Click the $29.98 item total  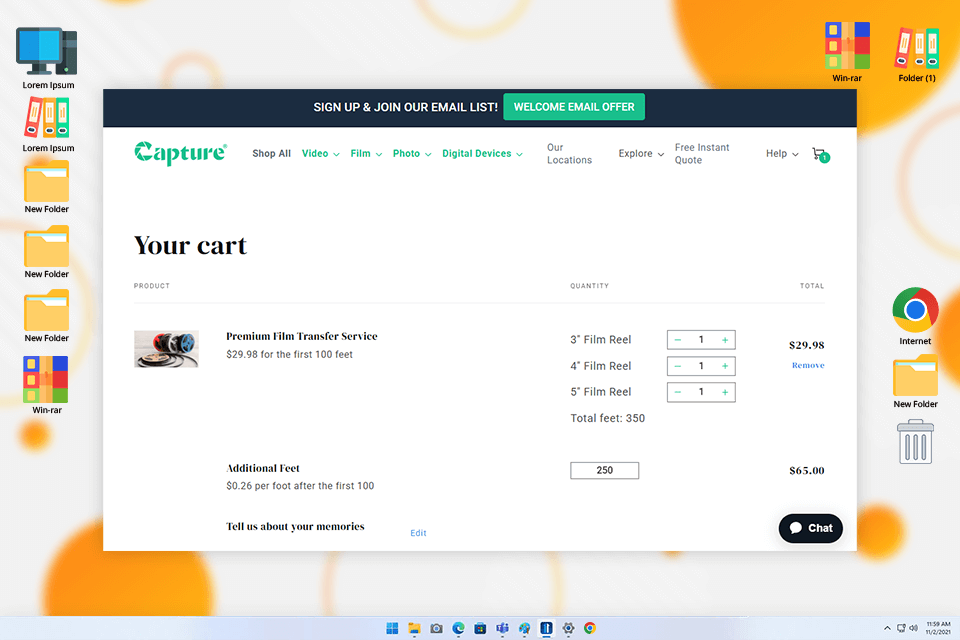pyautogui.click(x=806, y=345)
